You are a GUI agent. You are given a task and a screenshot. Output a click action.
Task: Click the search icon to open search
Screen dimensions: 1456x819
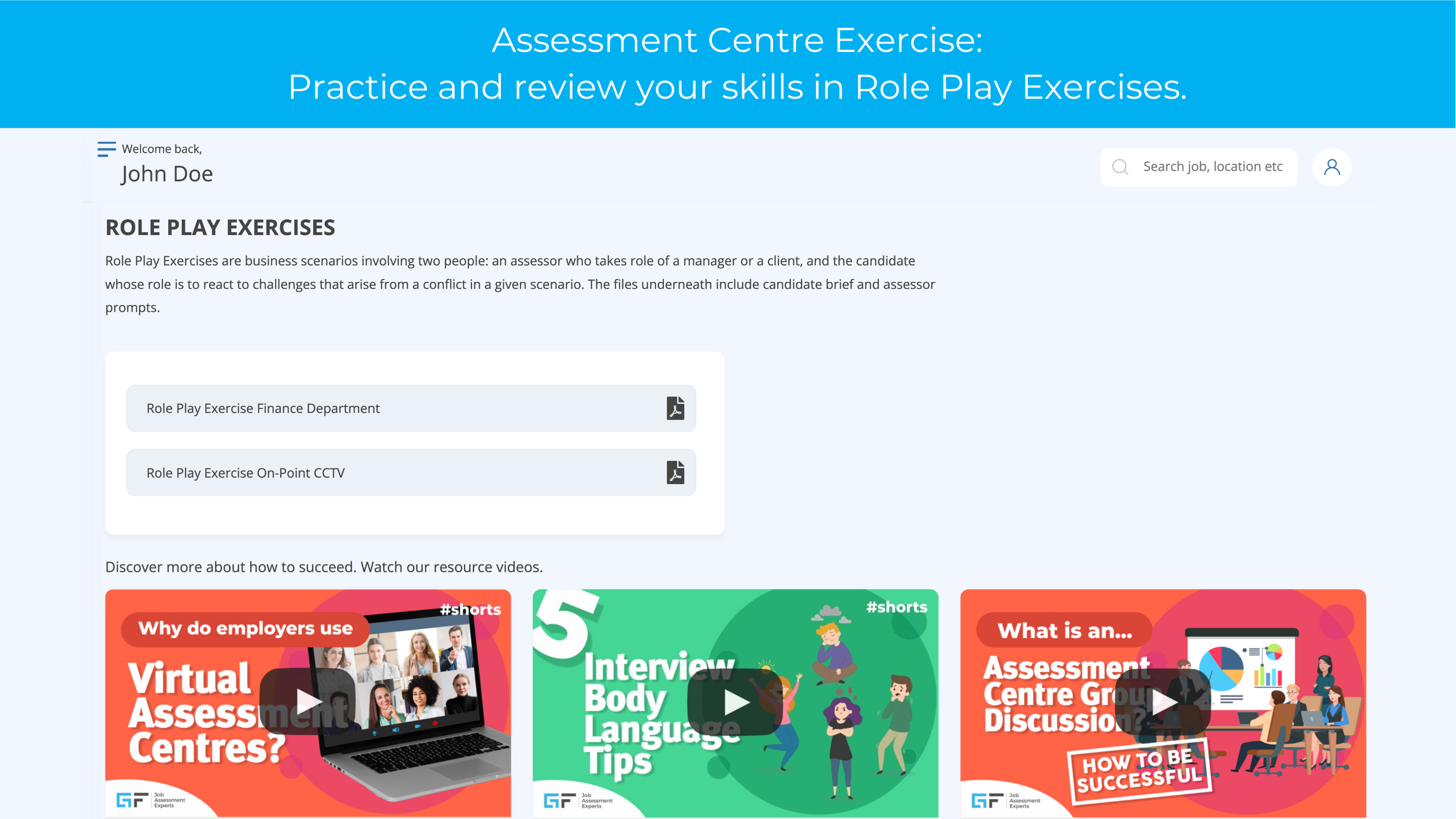pyautogui.click(x=1121, y=167)
